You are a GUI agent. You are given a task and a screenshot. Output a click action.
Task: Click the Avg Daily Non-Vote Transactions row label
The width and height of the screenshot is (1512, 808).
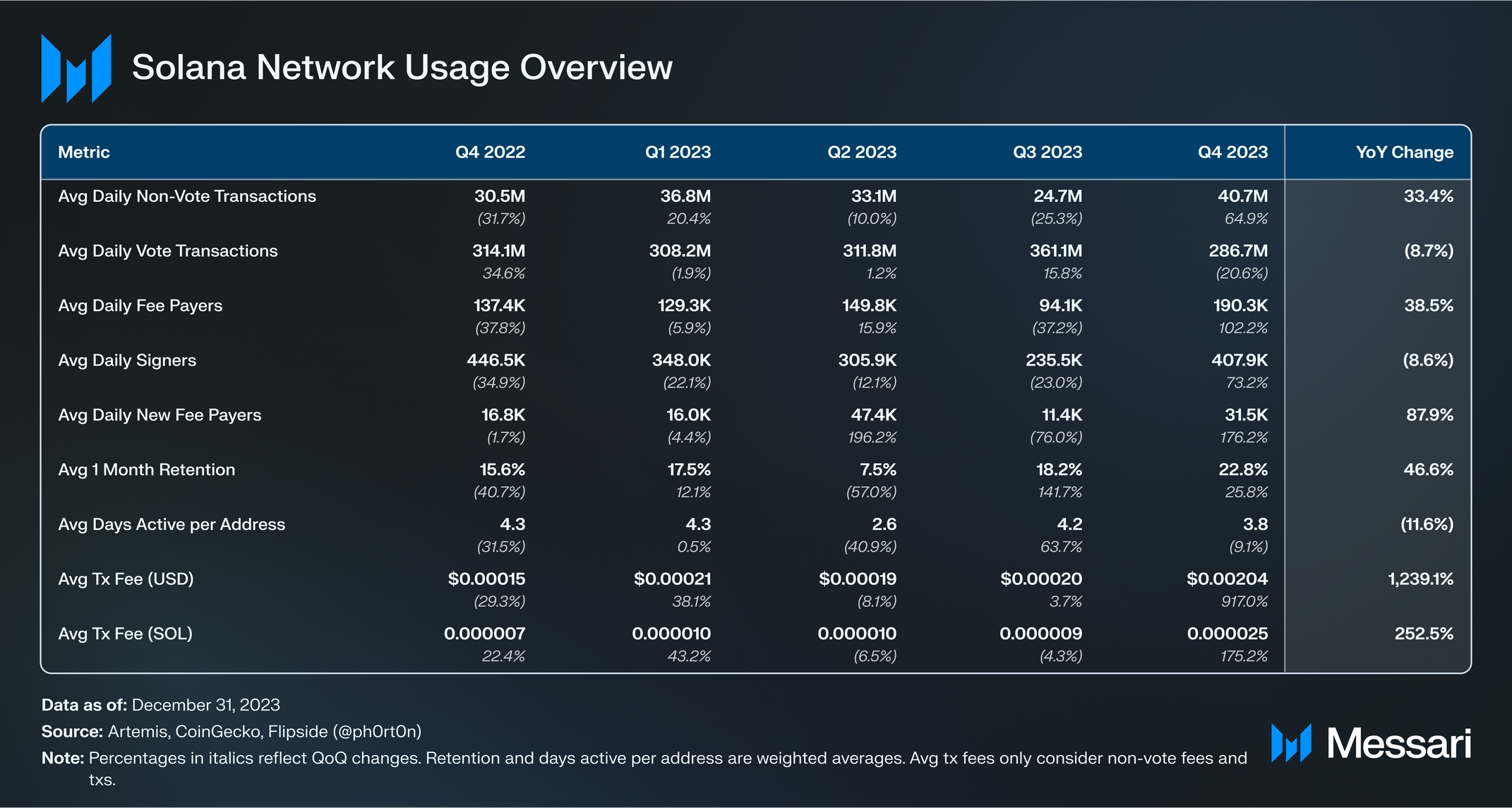pyautogui.click(x=187, y=196)
